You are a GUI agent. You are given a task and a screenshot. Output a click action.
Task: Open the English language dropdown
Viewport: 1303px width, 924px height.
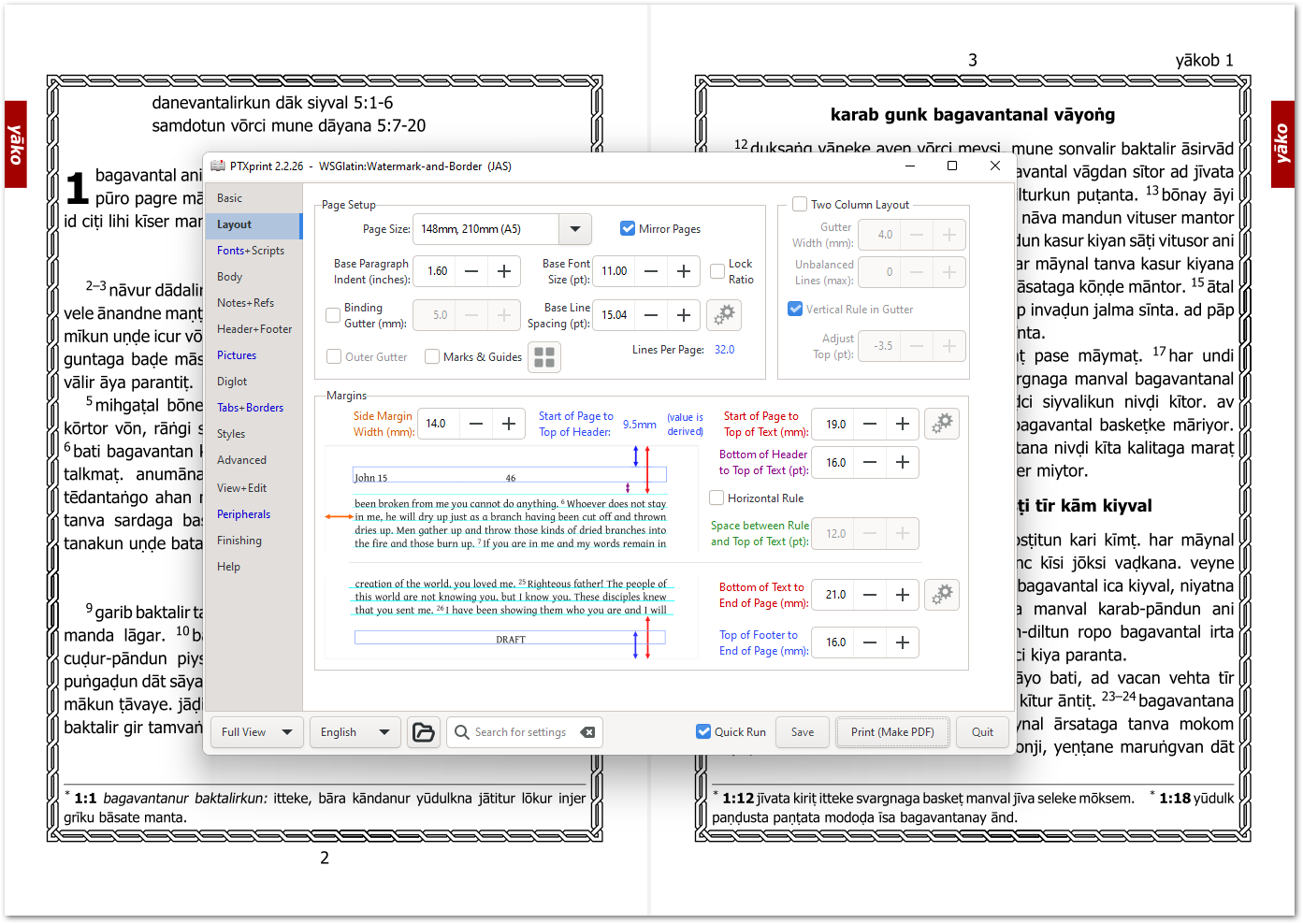(355, 731)
